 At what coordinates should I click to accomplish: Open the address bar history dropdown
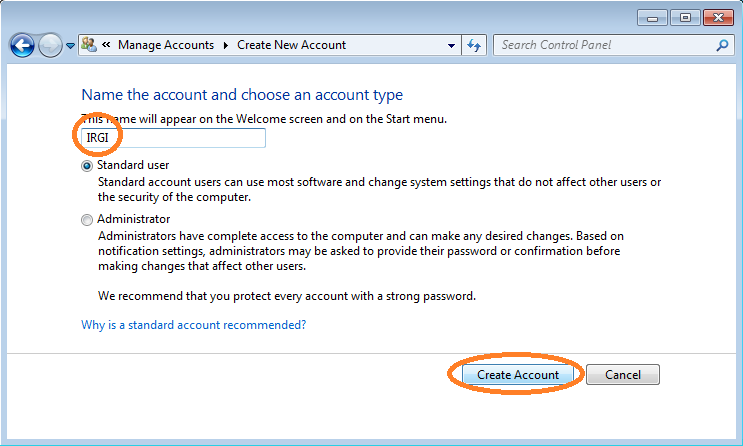[451, 46]
